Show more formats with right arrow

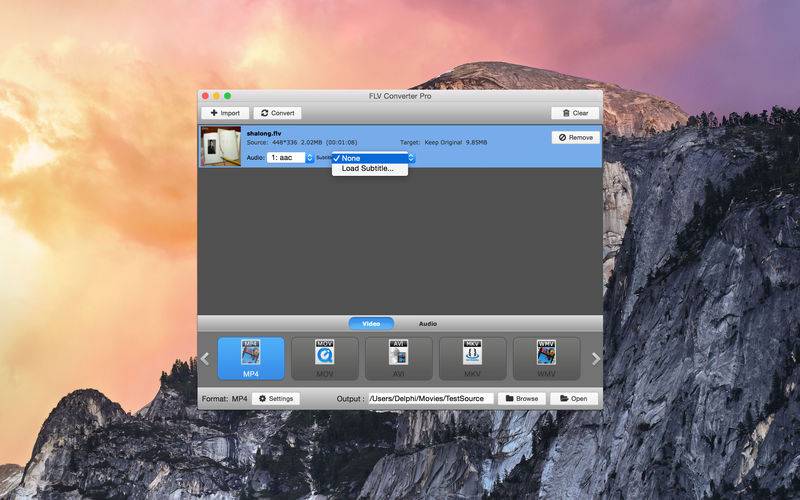[595, 359]
